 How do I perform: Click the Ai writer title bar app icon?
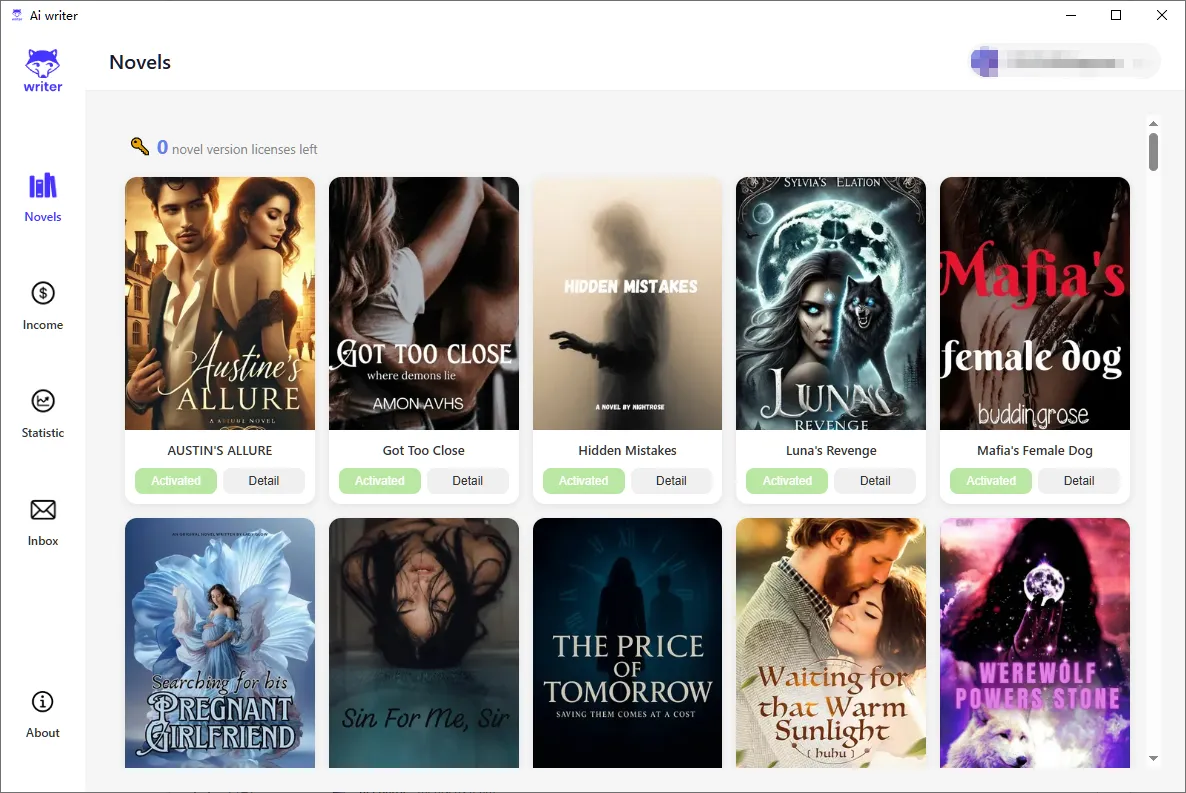click(x=17, y=15)
